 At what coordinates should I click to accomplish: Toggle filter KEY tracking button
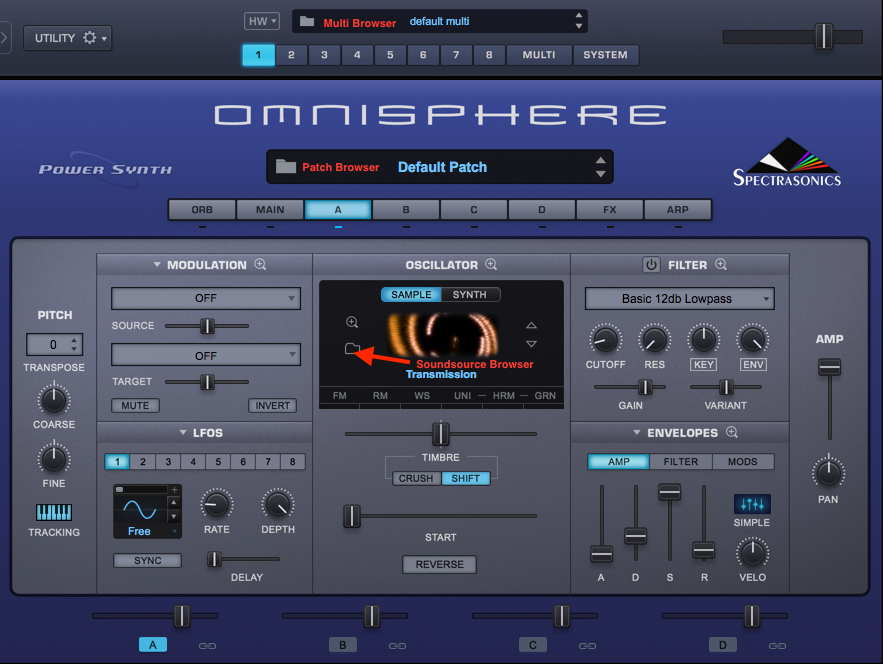coord(703,364)
